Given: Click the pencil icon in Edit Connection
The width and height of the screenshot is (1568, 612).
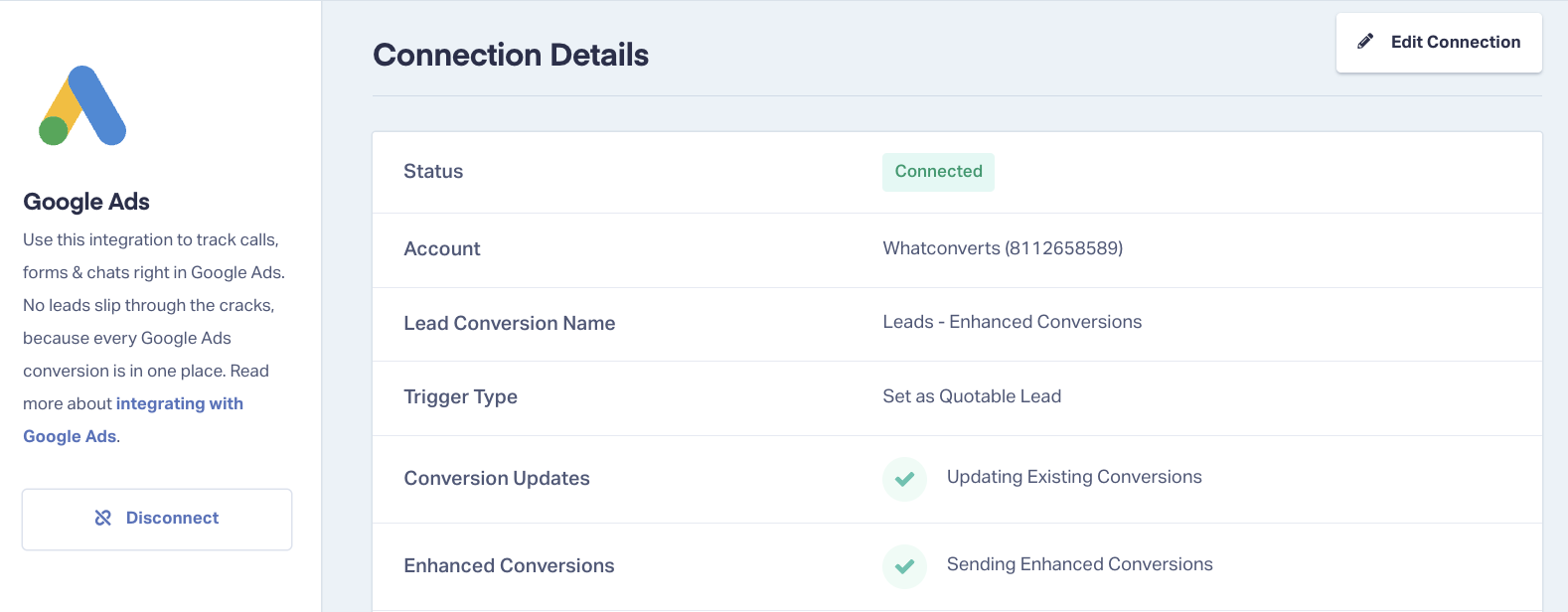Looking at the screenshot, I should [1366, 42].
